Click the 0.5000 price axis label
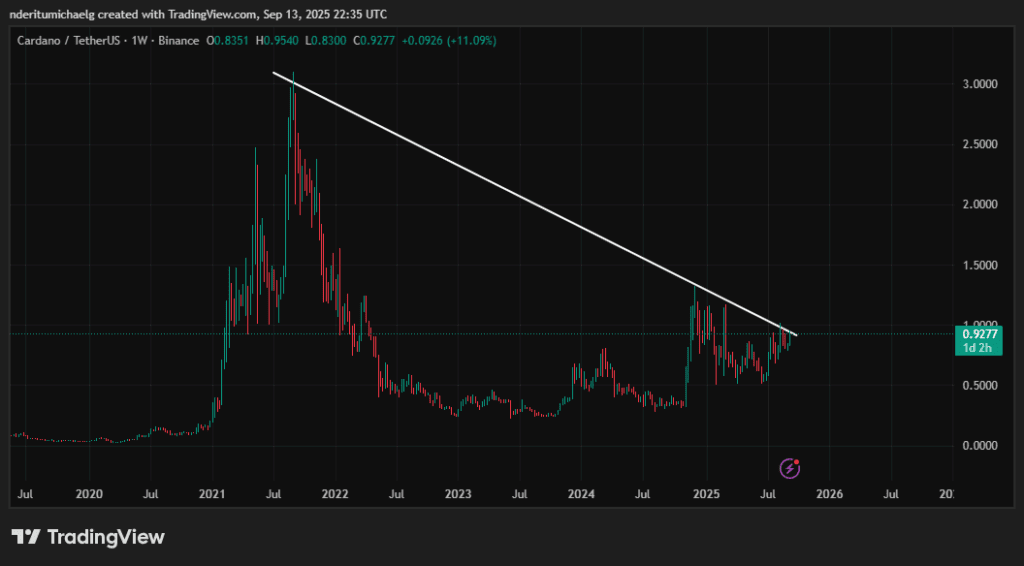 [980, 385]
